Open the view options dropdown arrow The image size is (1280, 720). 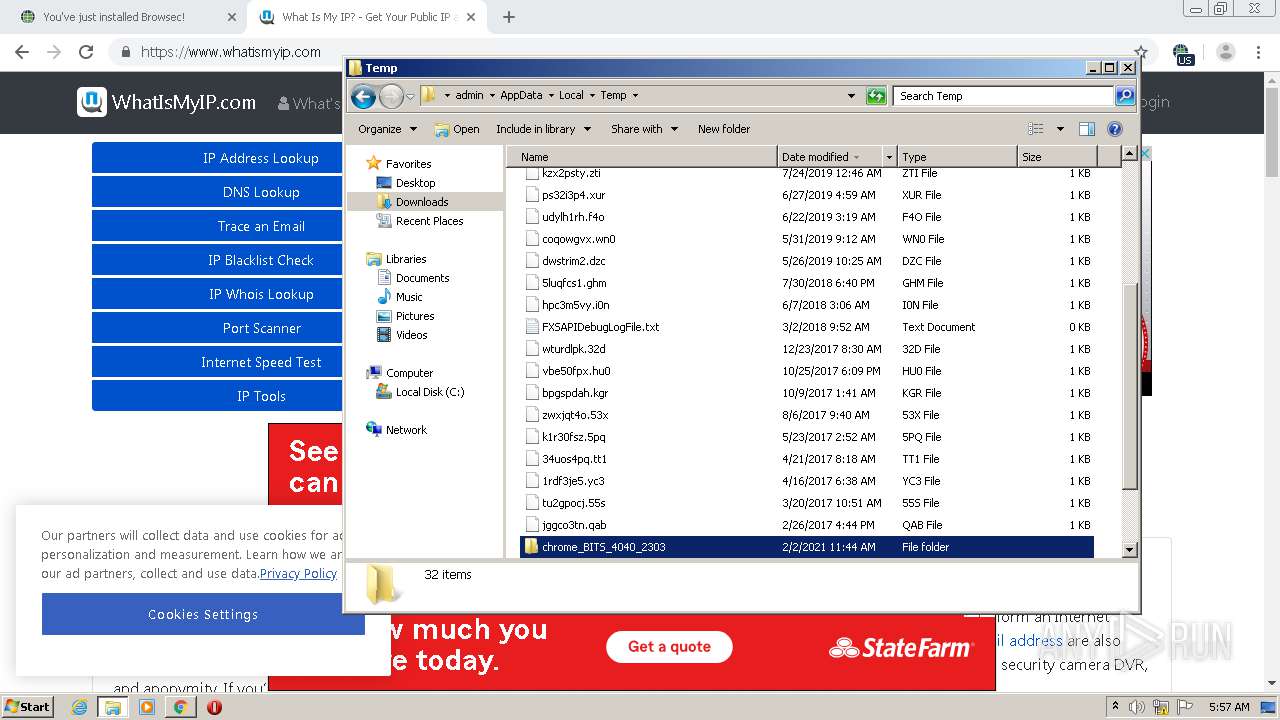[1060, 129]
